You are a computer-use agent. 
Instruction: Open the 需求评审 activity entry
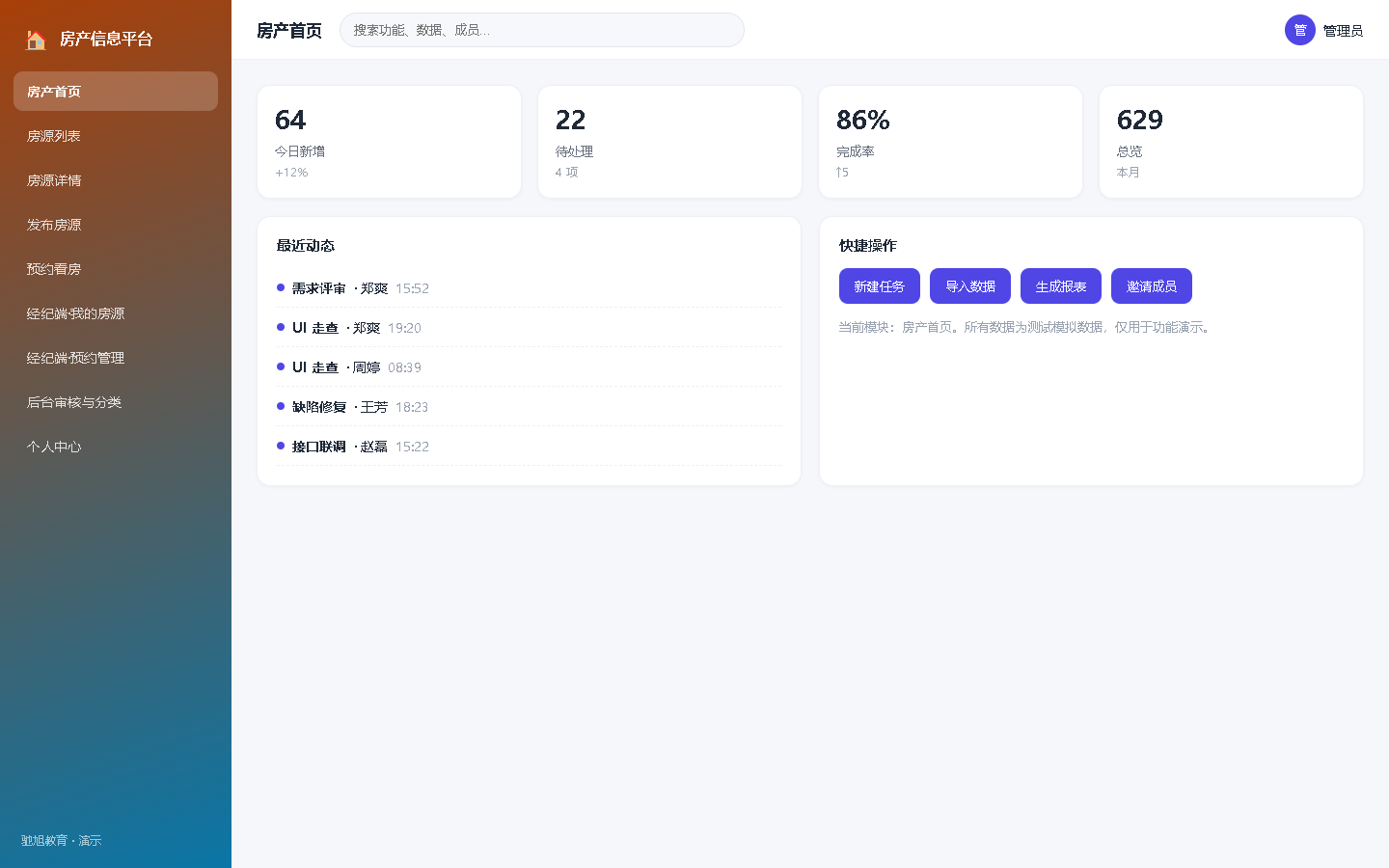(x=529, y=288)
